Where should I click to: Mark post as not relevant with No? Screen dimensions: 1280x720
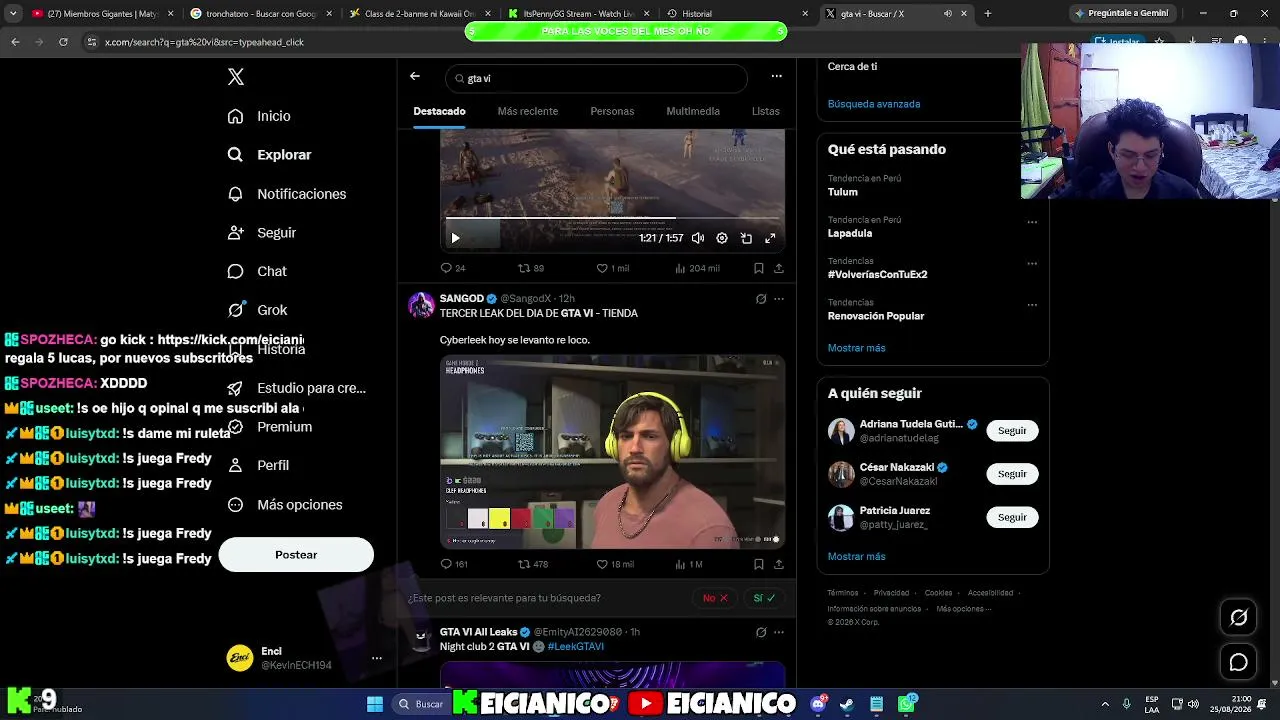tap(714, 598)
